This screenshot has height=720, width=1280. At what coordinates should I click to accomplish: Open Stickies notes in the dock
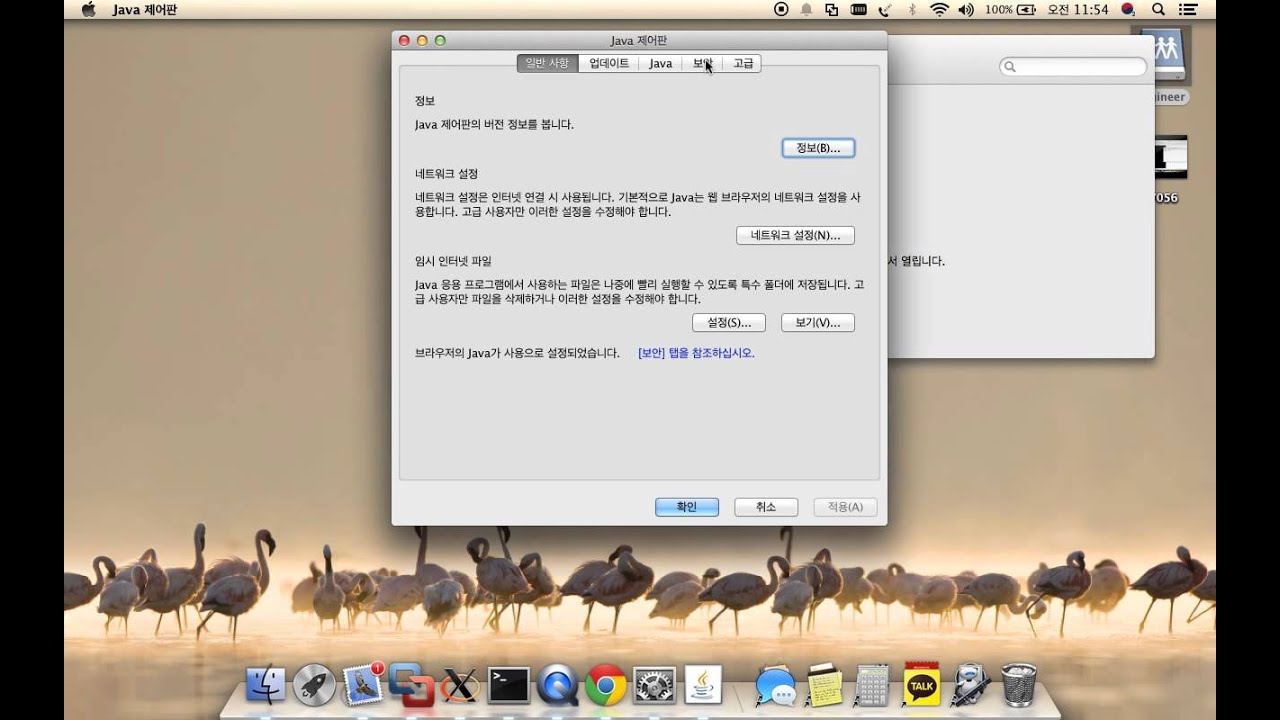[824, 685]
